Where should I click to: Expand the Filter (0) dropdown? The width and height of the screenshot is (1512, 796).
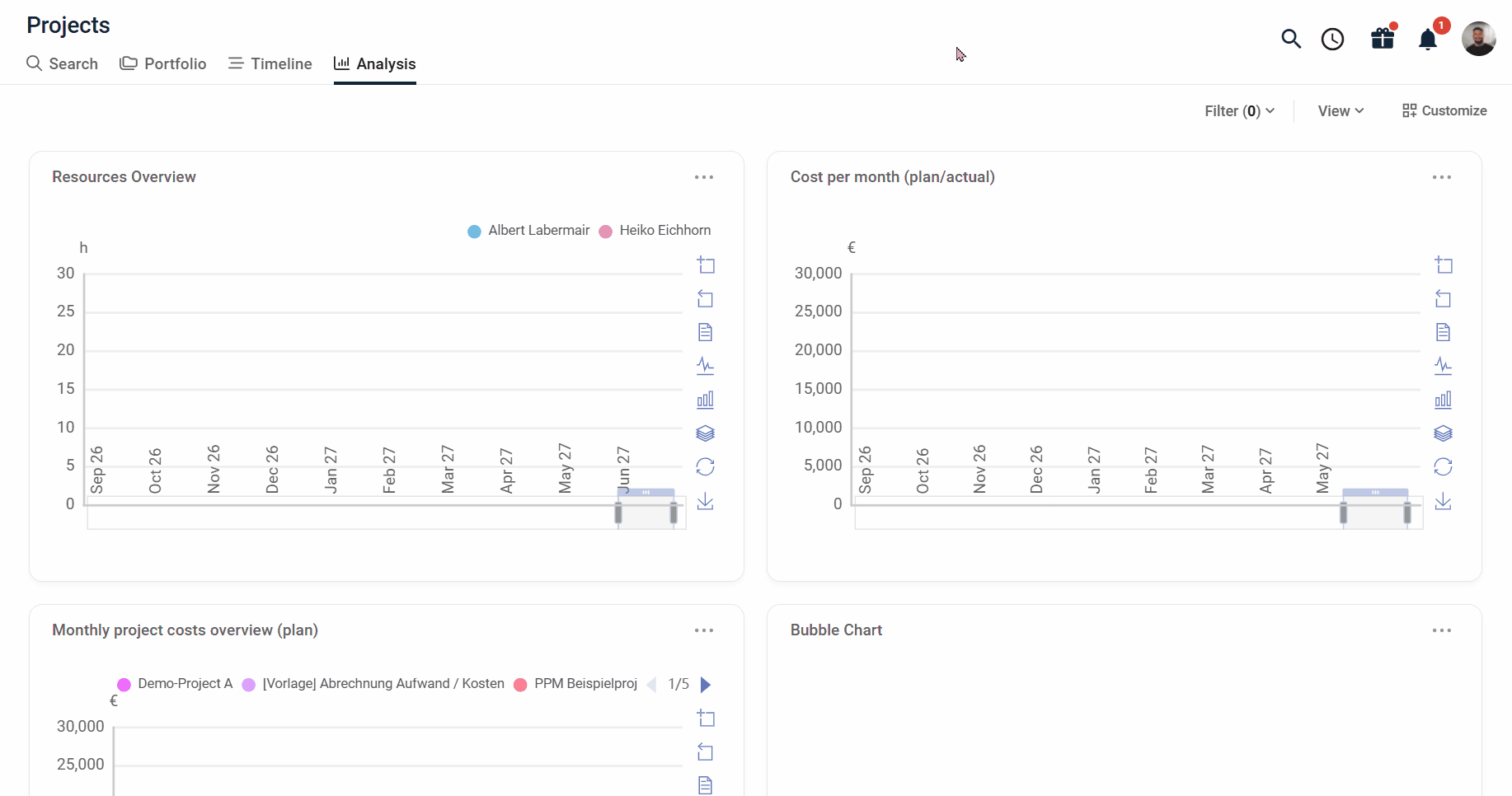tap(1240, 110)
